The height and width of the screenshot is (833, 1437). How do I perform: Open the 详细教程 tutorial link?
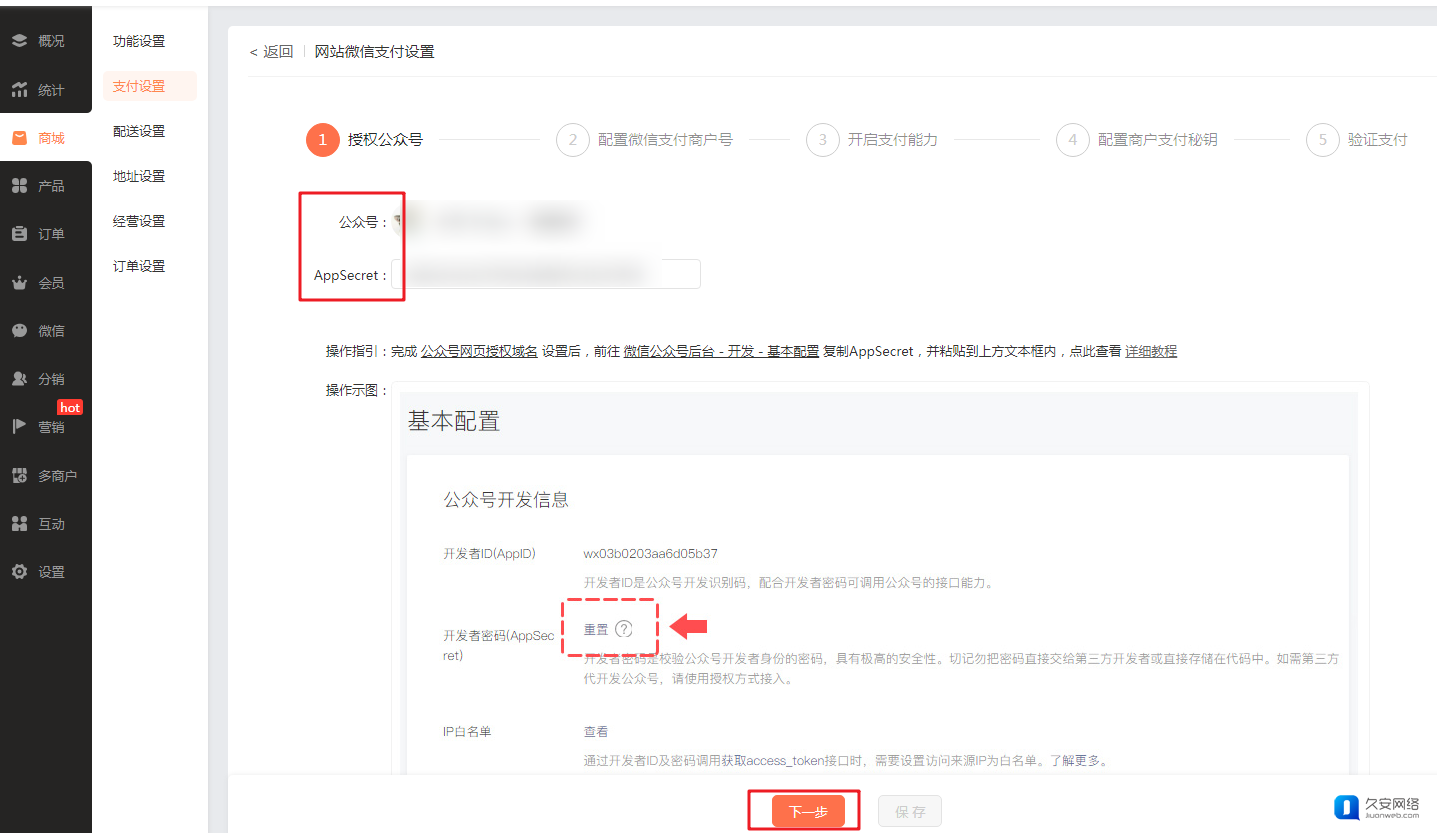[x=1151, y=351]
